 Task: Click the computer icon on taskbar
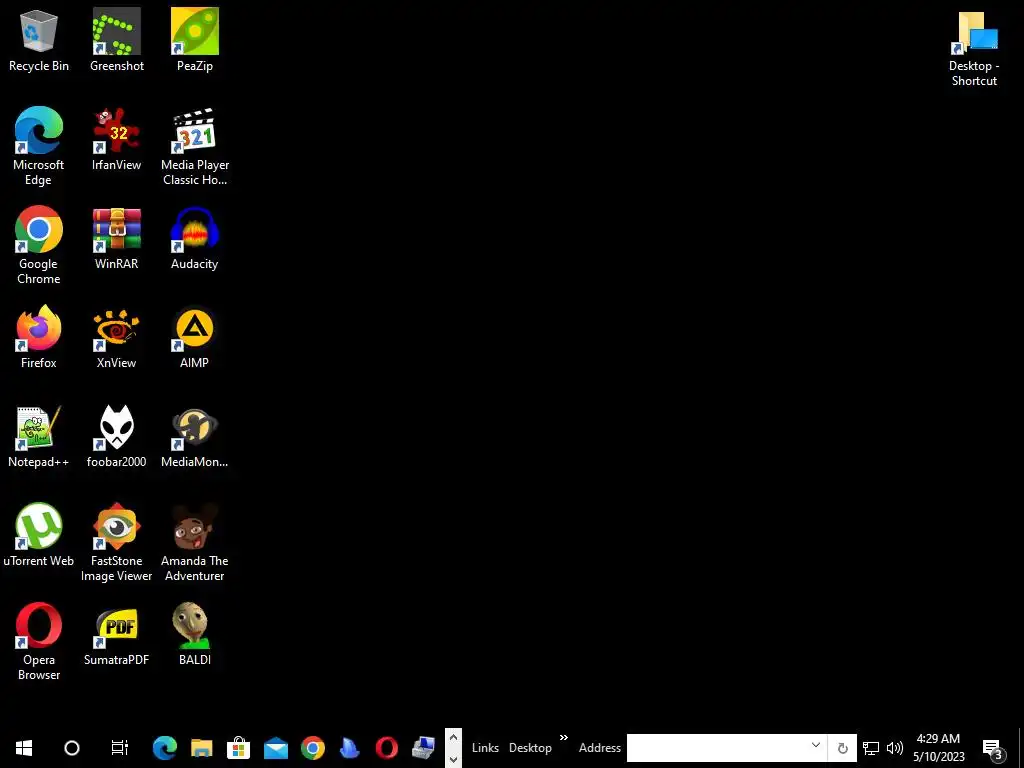coord(424,748)
